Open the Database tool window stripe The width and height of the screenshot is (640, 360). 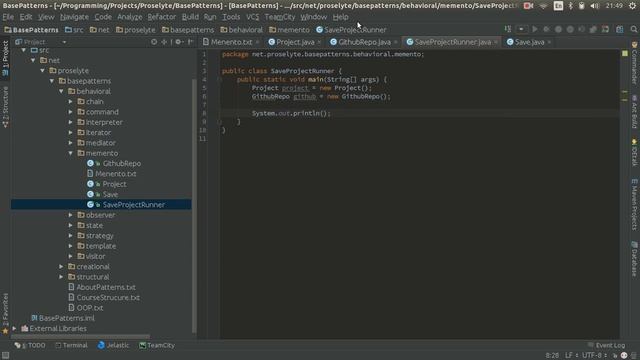tap(634, 259)
